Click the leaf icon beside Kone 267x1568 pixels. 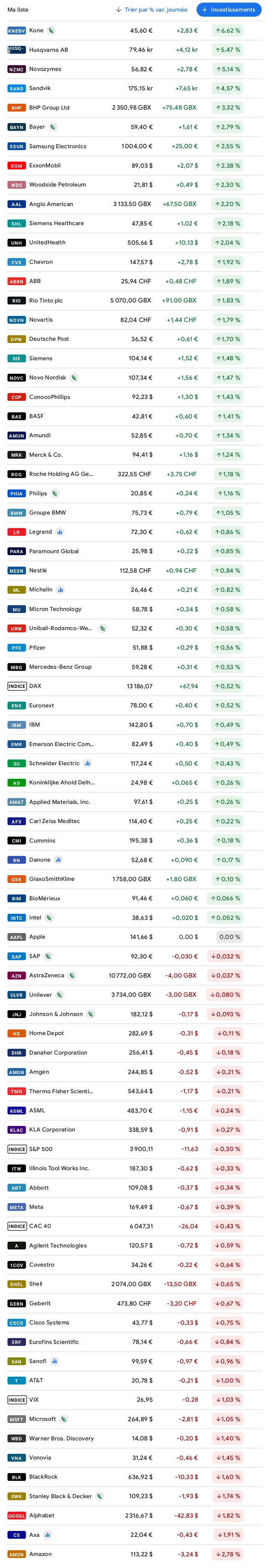(51, 30)
